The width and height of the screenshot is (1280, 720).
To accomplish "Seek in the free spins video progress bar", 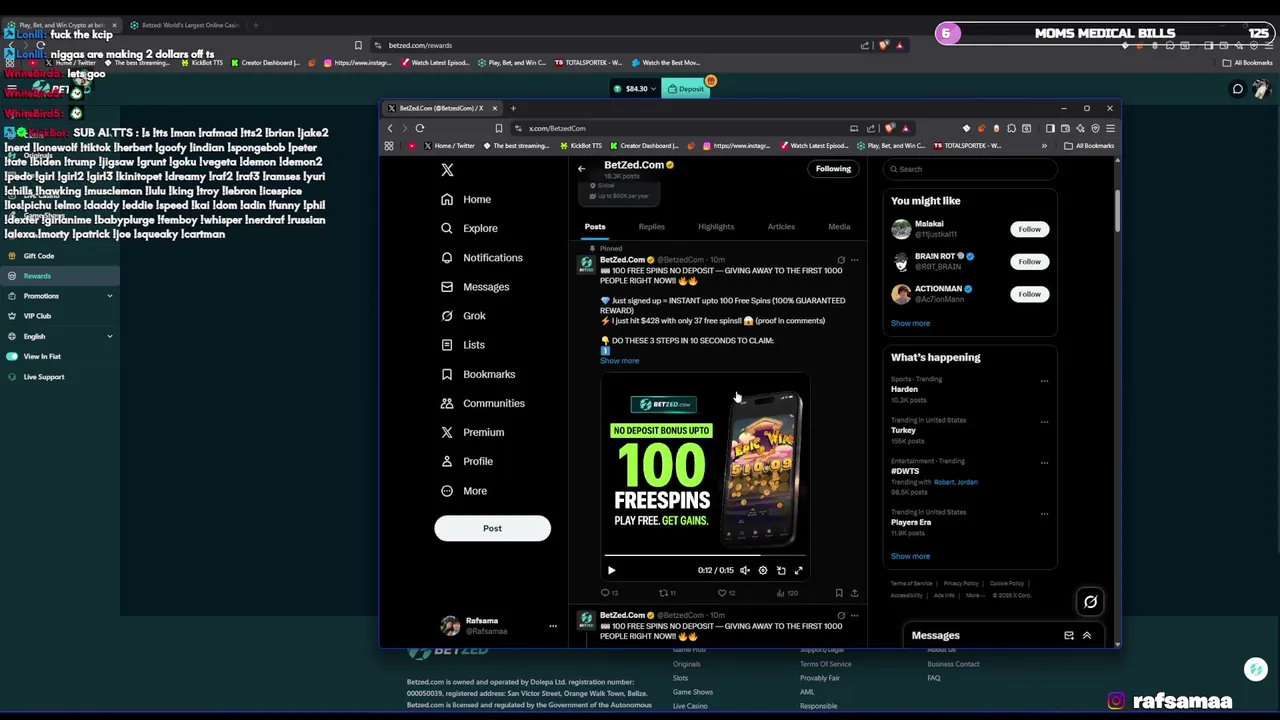I will [x=704, y=555].
